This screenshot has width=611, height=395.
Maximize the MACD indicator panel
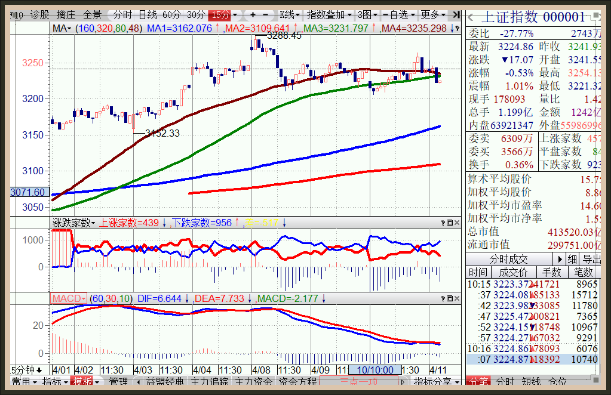[450, 298]
